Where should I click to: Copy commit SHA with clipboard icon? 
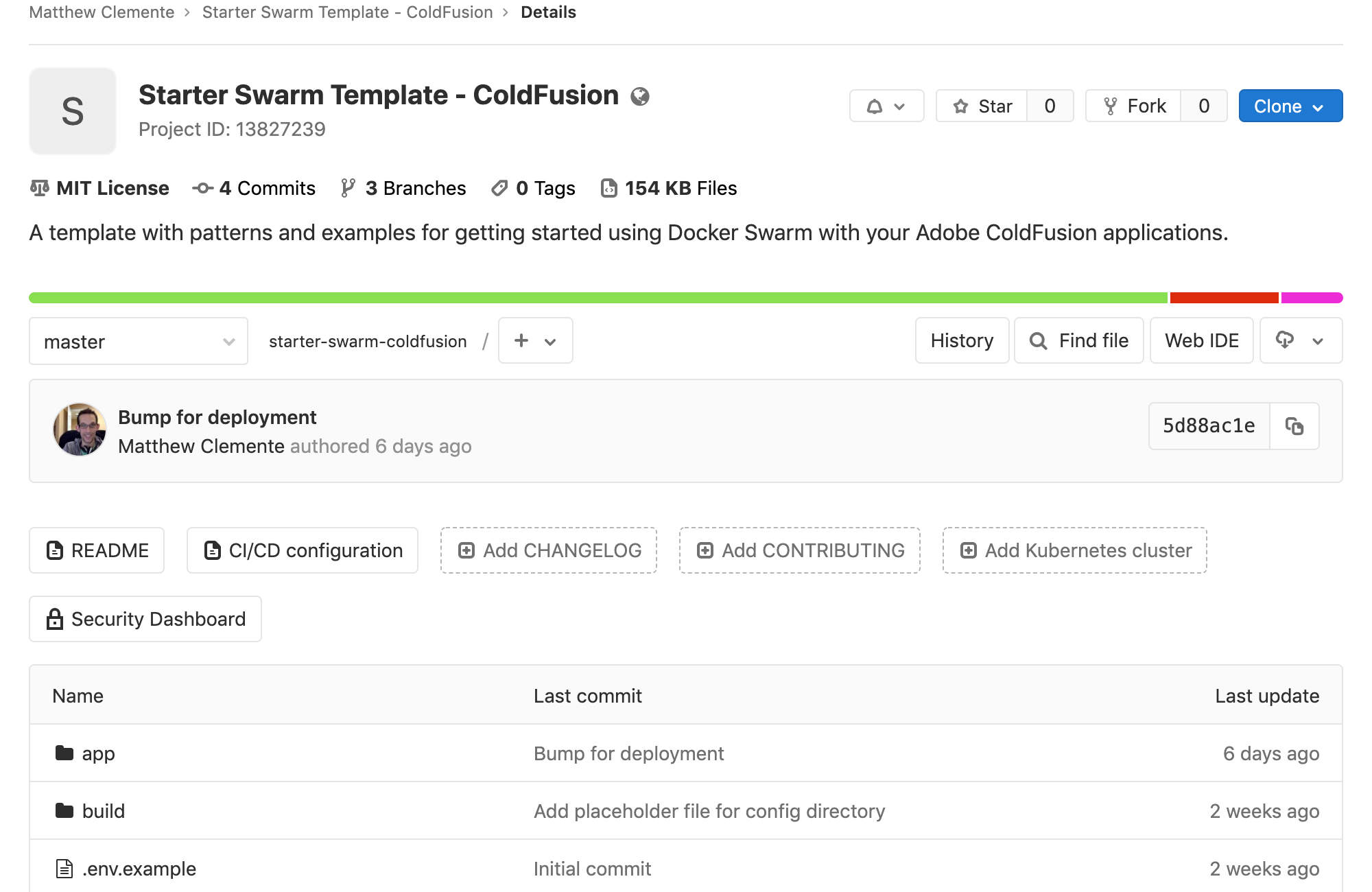(x=1294, y=426)
